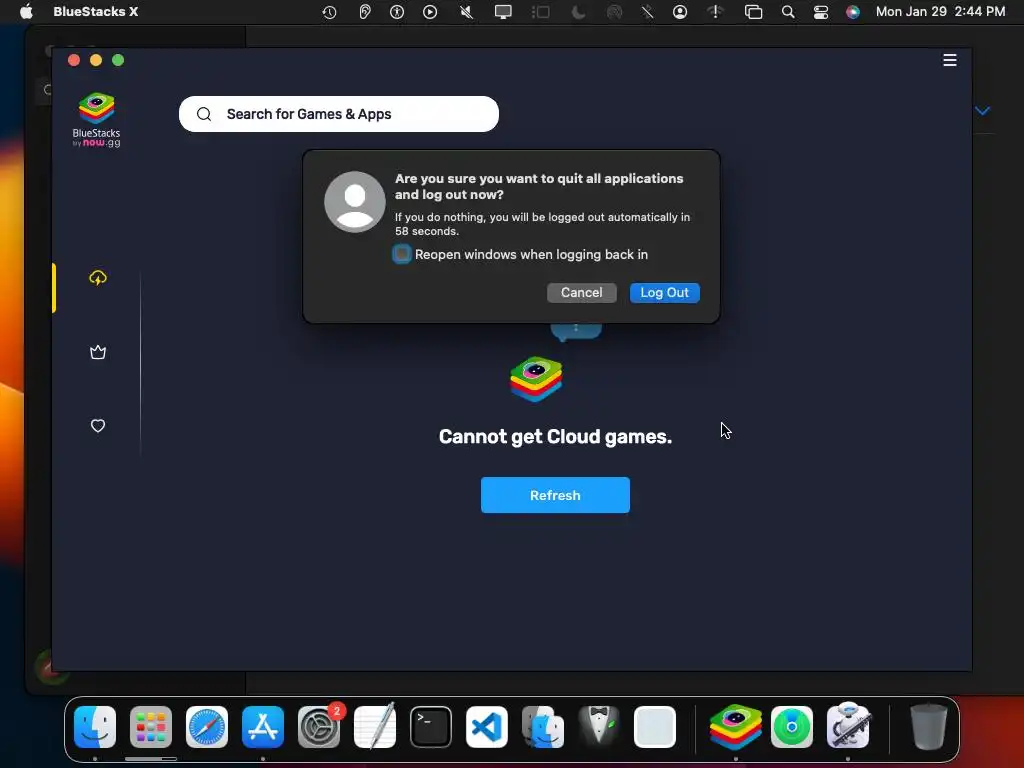Open Automator from the Dock
1024x768 pixels.
coord(848,726)
